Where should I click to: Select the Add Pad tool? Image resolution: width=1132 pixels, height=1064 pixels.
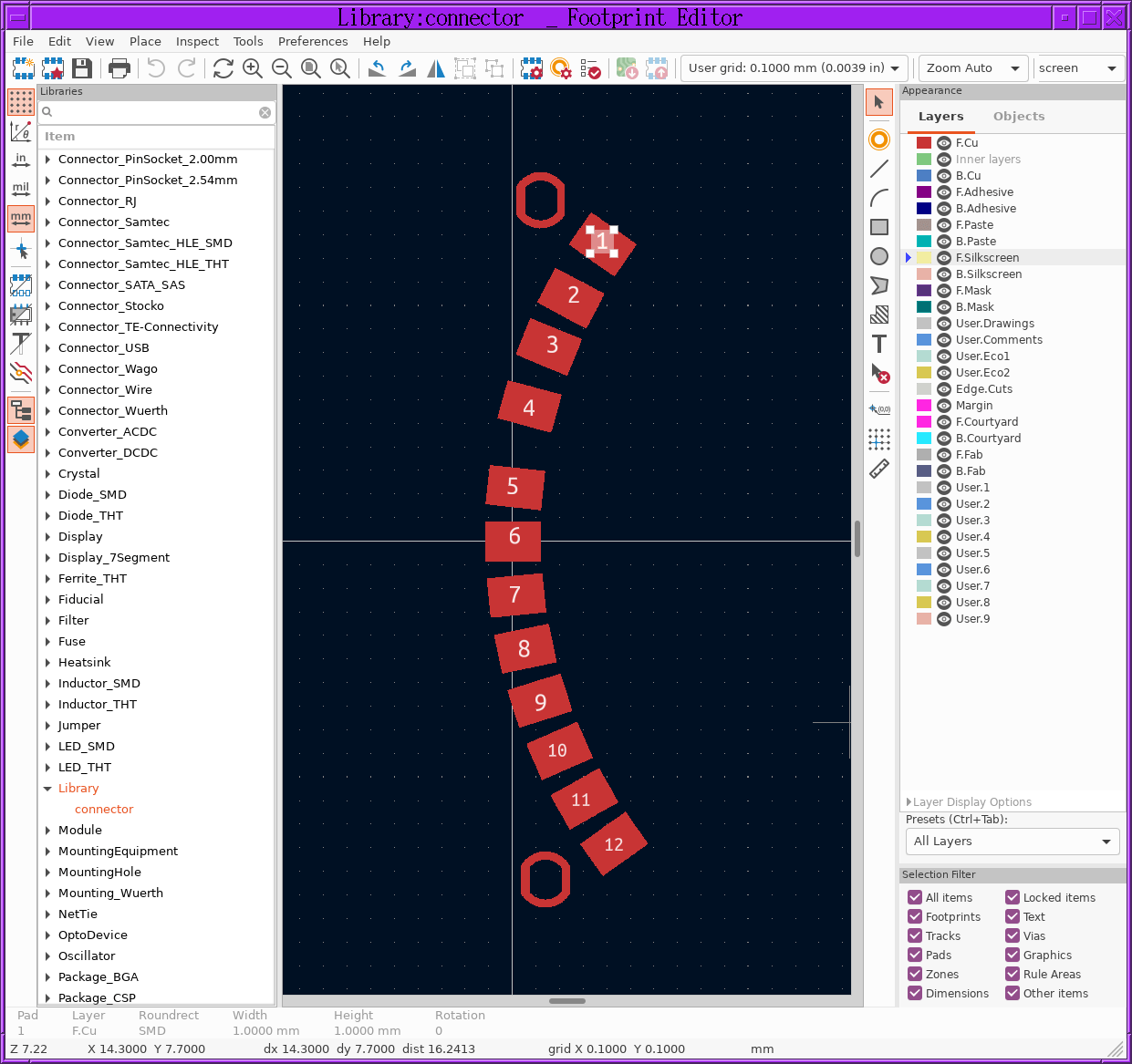879,139
